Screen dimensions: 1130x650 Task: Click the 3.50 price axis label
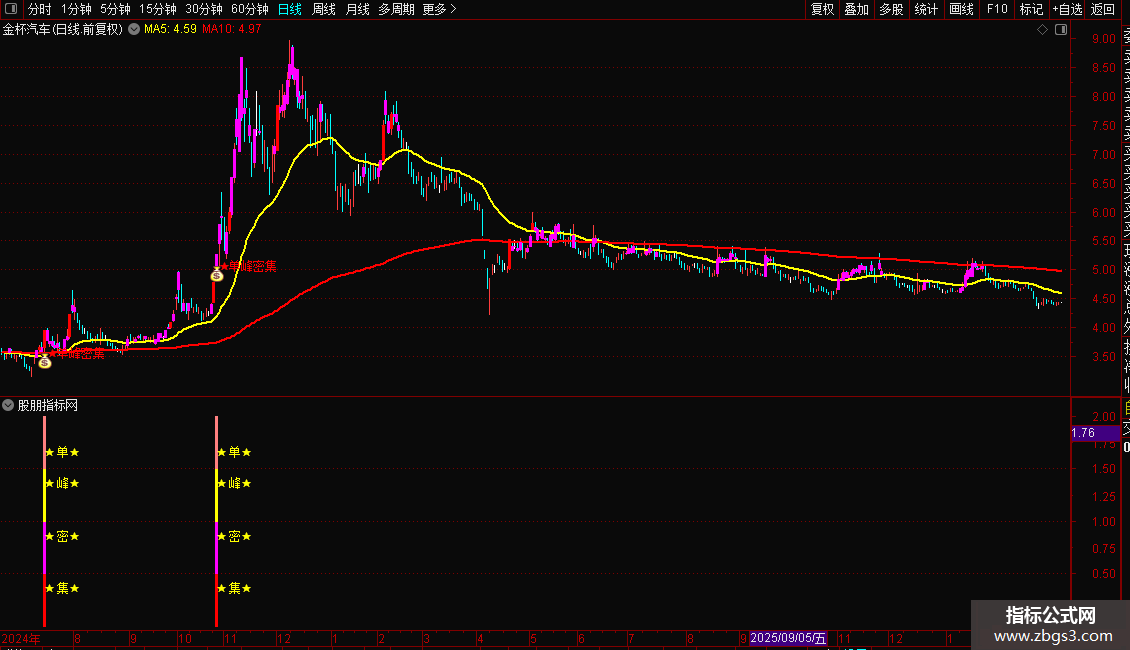click(x=1103, y=357)
